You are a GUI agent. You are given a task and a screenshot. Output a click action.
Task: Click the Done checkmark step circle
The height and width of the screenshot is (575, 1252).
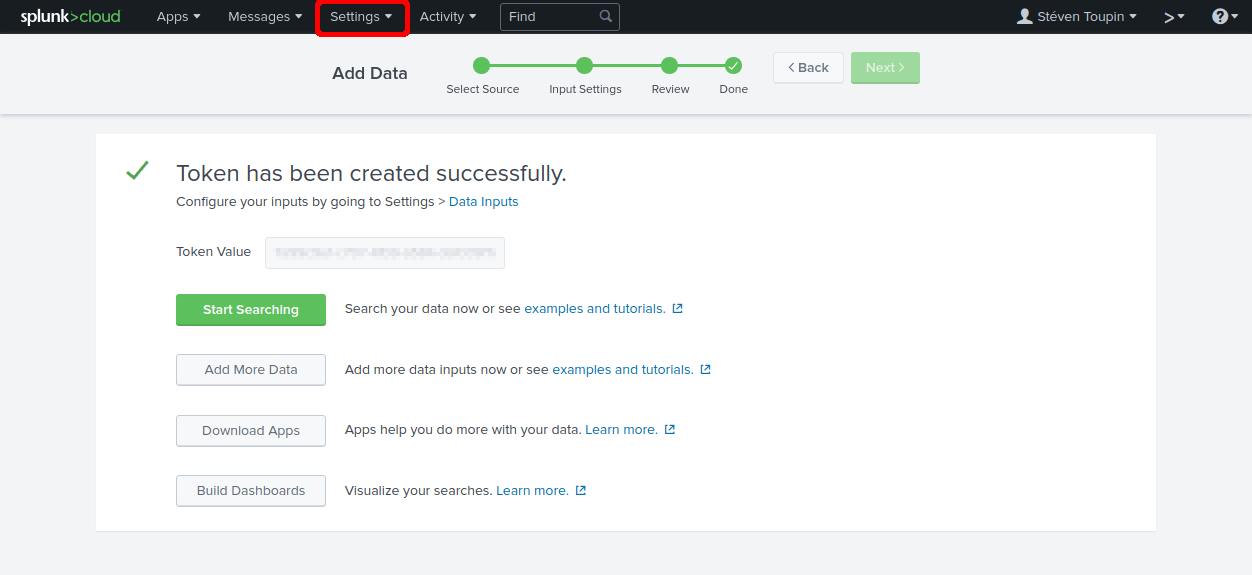tap(734, 66)
